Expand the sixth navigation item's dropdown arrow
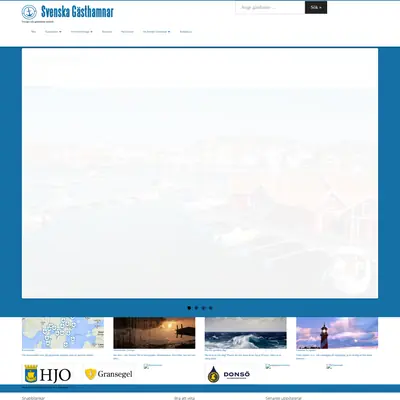Screen dimensions: 400x400 point(169,32)
